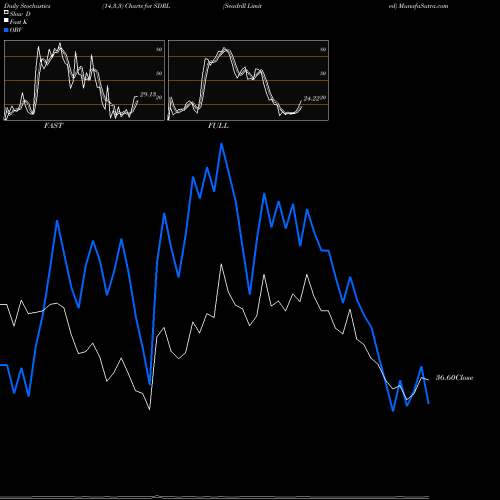This screenshot has height=500, width=500.
Task: Click the blue OBV legend swatch
Action: pyautogui.click(x=6, y=30)
